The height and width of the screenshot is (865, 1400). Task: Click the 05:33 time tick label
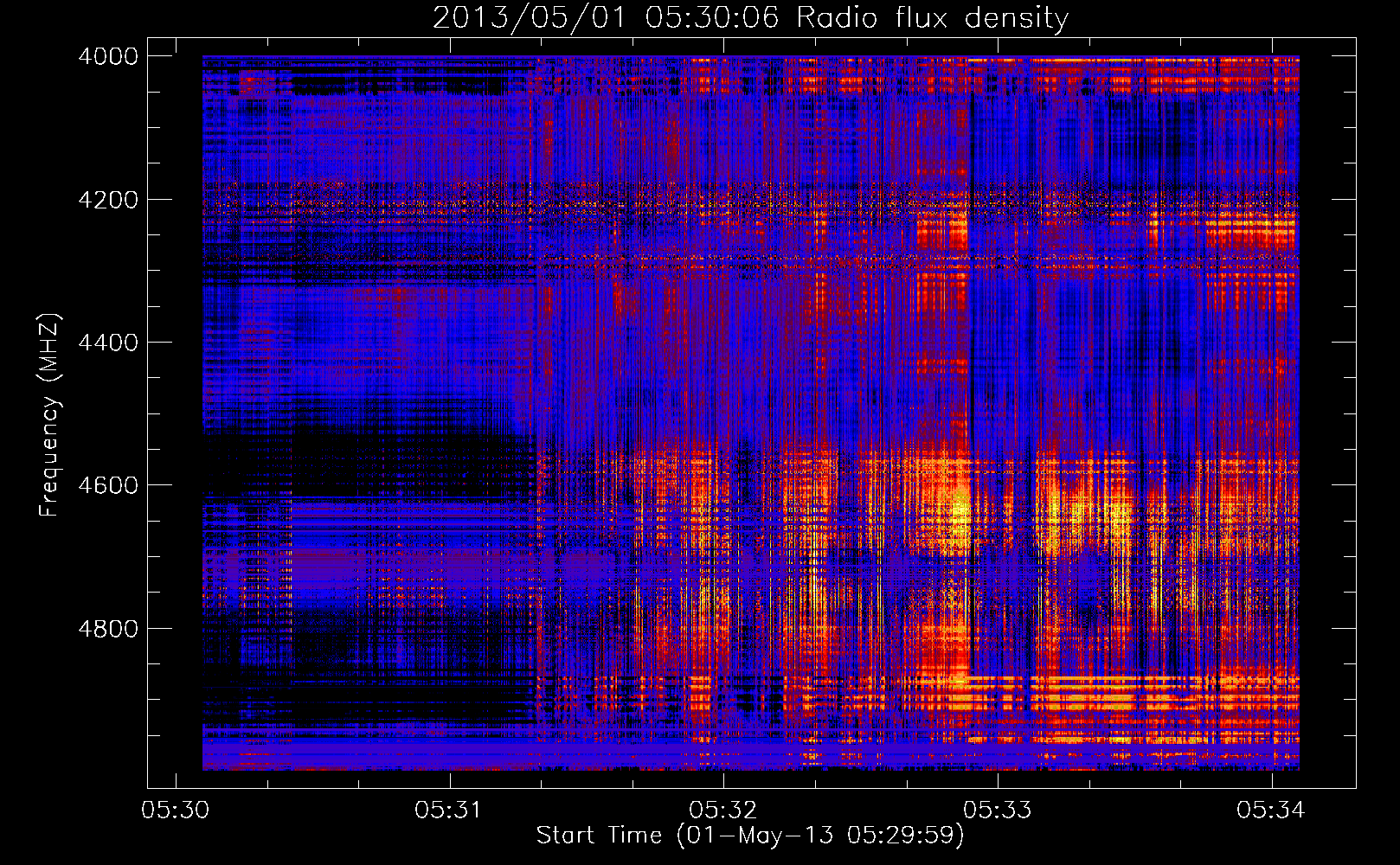tap(998, 810)
